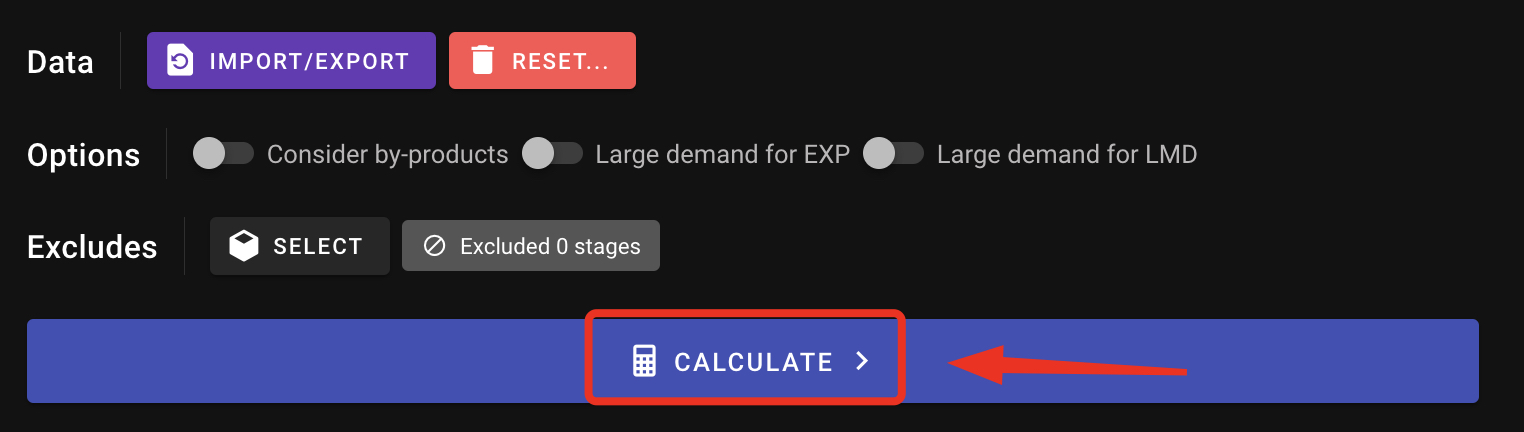Click the calculator icon before CALCULATE
1524x432 pixels.
click(x=645, y=361)
